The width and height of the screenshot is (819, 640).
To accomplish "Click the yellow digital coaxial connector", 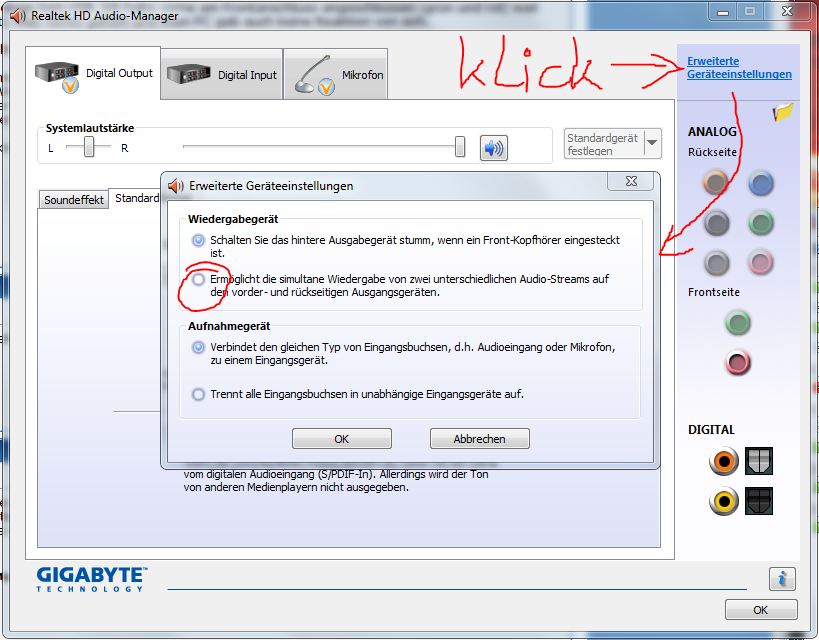I will (723, 502).
